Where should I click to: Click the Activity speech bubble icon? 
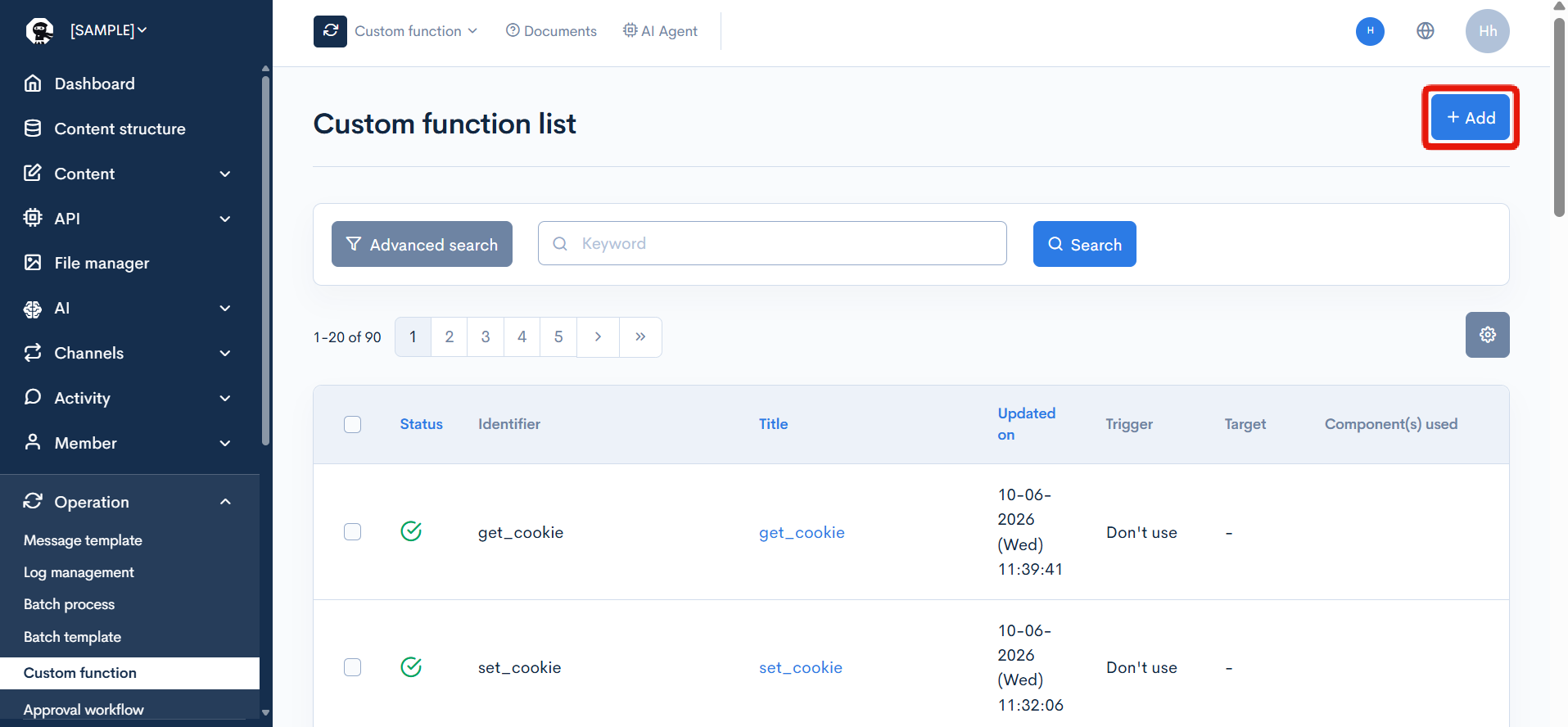(x=33, y=397)
